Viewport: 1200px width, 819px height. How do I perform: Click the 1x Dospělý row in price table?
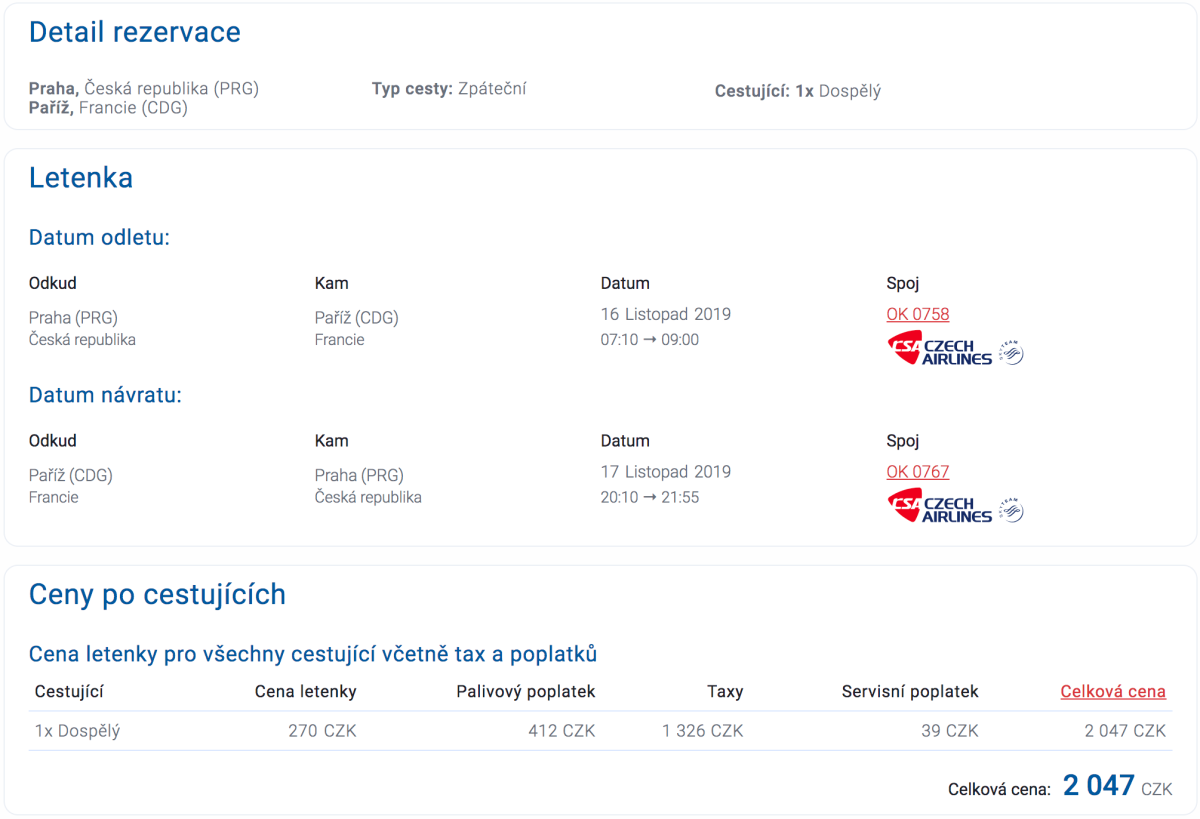pos(77,731)
